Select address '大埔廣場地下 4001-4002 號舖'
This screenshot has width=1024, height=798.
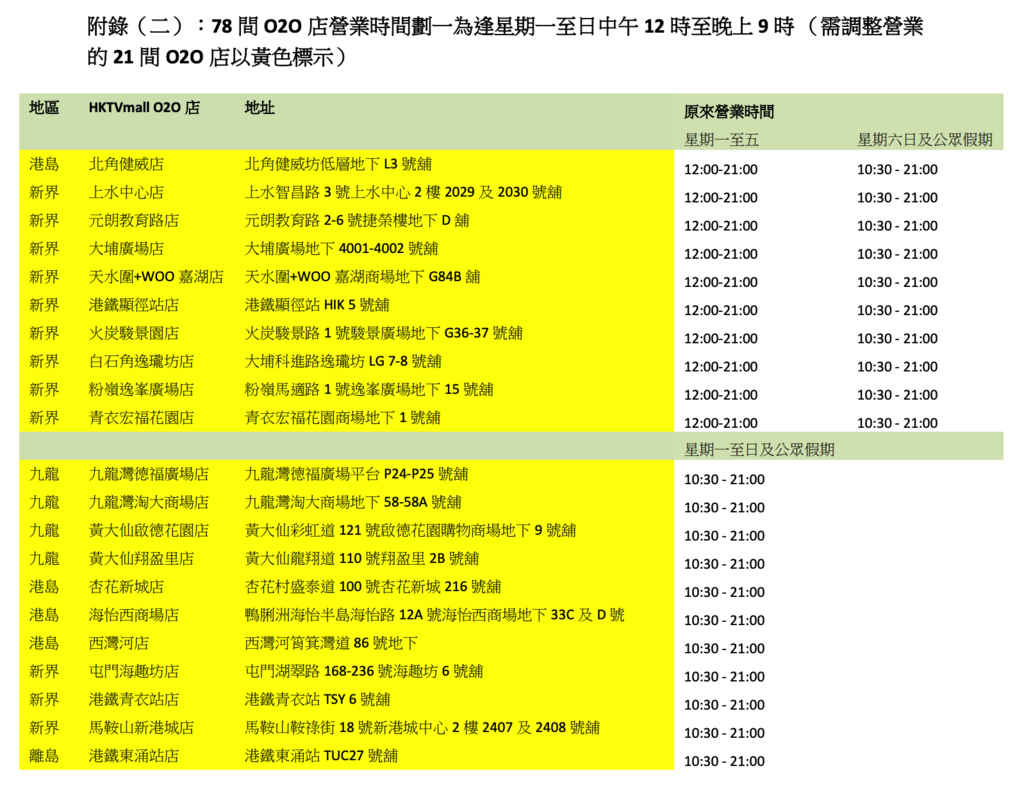pyautogui.click(x=342, y=248)
